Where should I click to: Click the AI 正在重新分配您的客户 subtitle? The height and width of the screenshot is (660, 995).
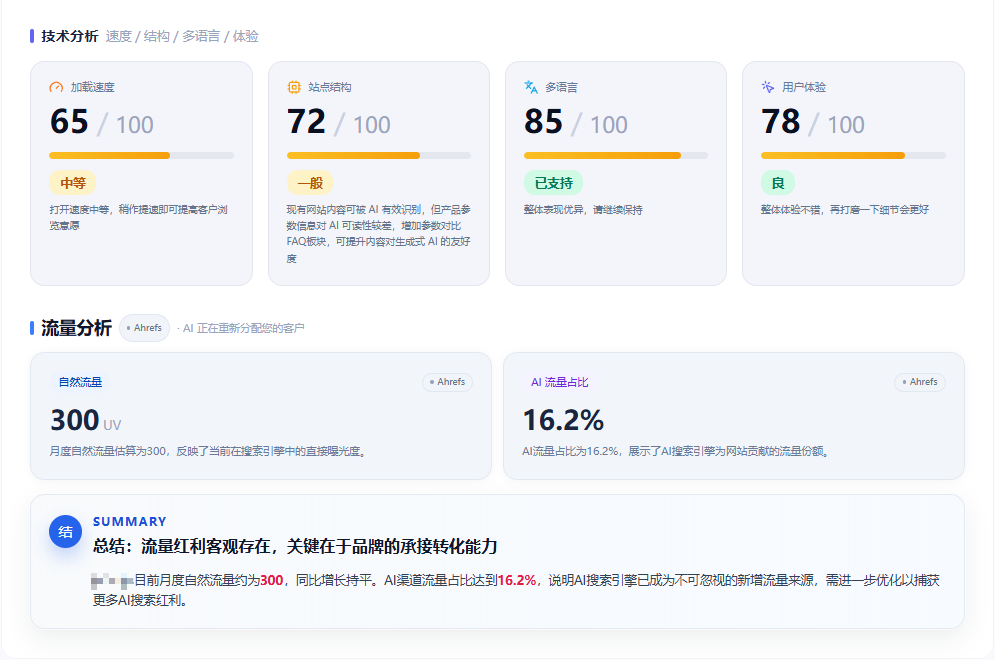coord(244,328)
